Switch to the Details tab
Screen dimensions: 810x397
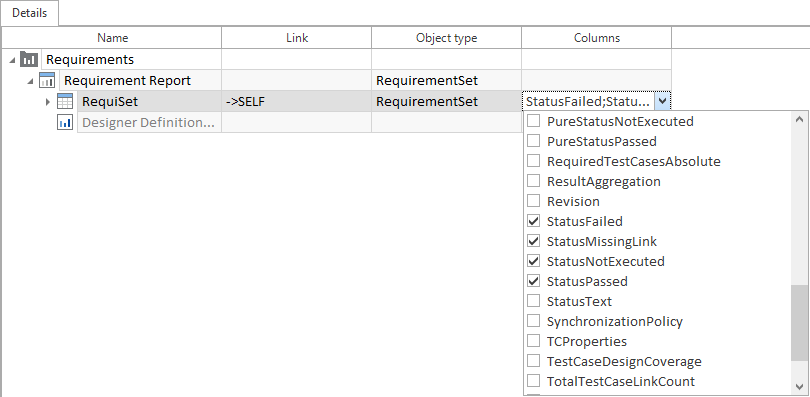(29, 13)
